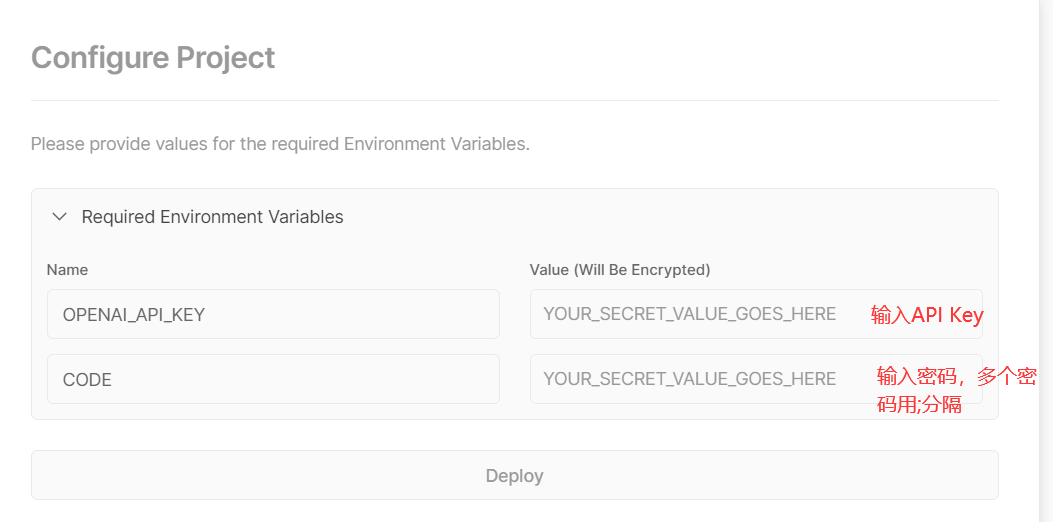Focus the OPENAI_API_KEY name field
Screen dimensions: 1053x522
pyautogui.click(x=273, y=314)
